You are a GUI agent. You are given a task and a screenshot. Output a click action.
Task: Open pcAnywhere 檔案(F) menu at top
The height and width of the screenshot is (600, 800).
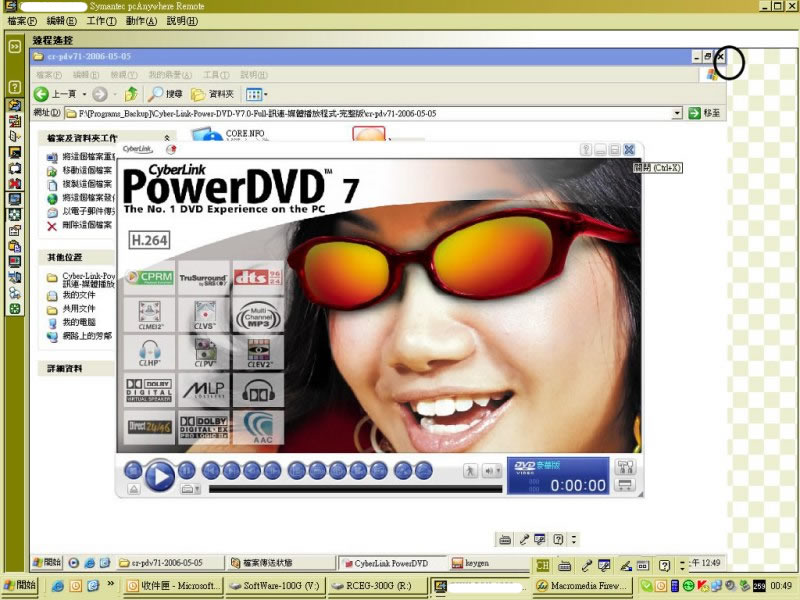22,21
